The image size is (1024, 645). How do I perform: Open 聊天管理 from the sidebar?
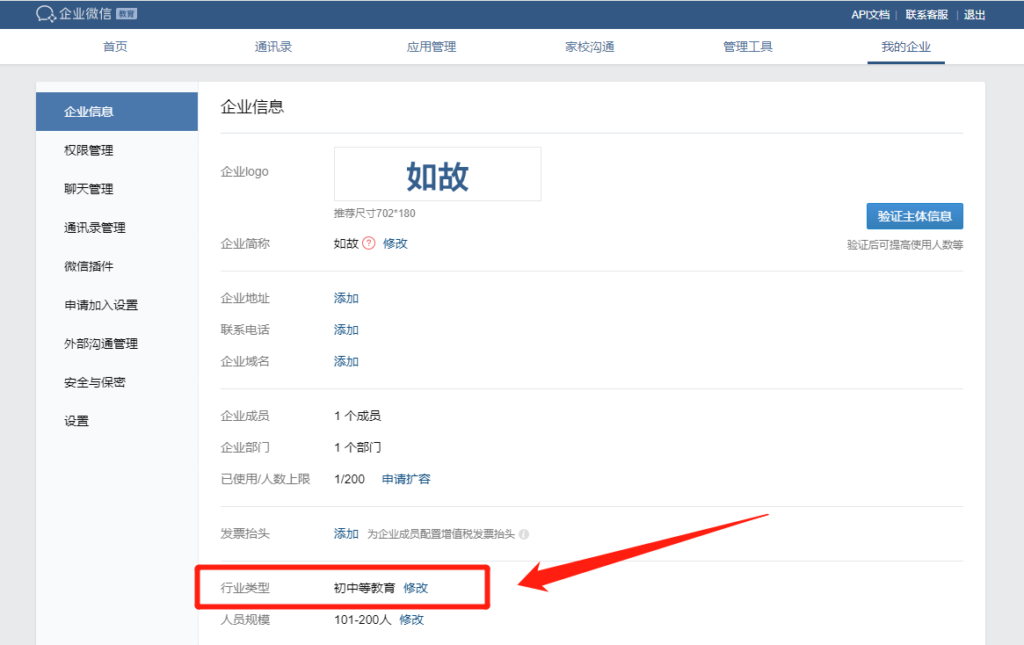pyautogui.click(x=89, y=189)
